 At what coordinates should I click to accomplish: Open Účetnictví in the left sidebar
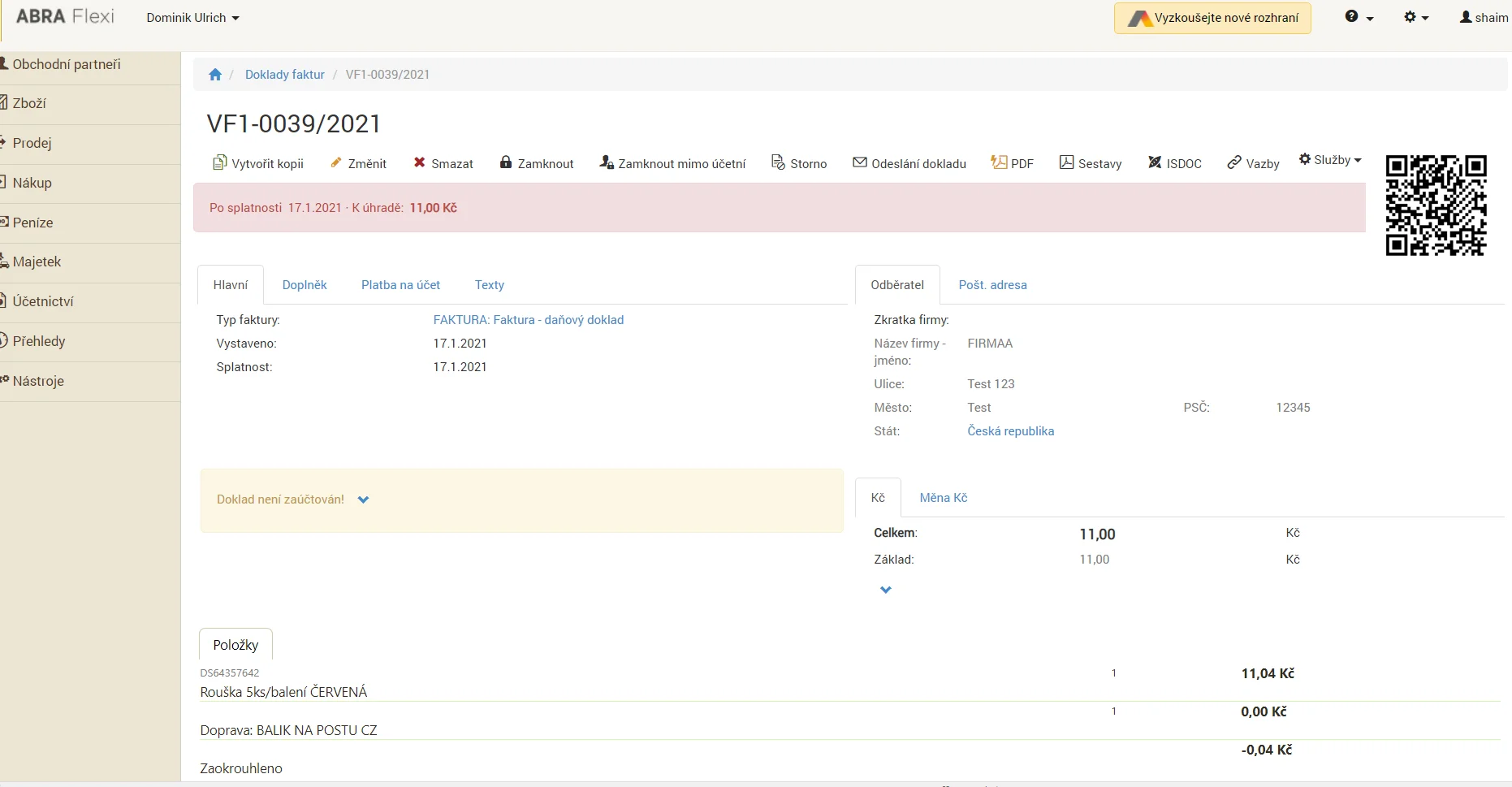pyautogui.click(x=43, y=301)
